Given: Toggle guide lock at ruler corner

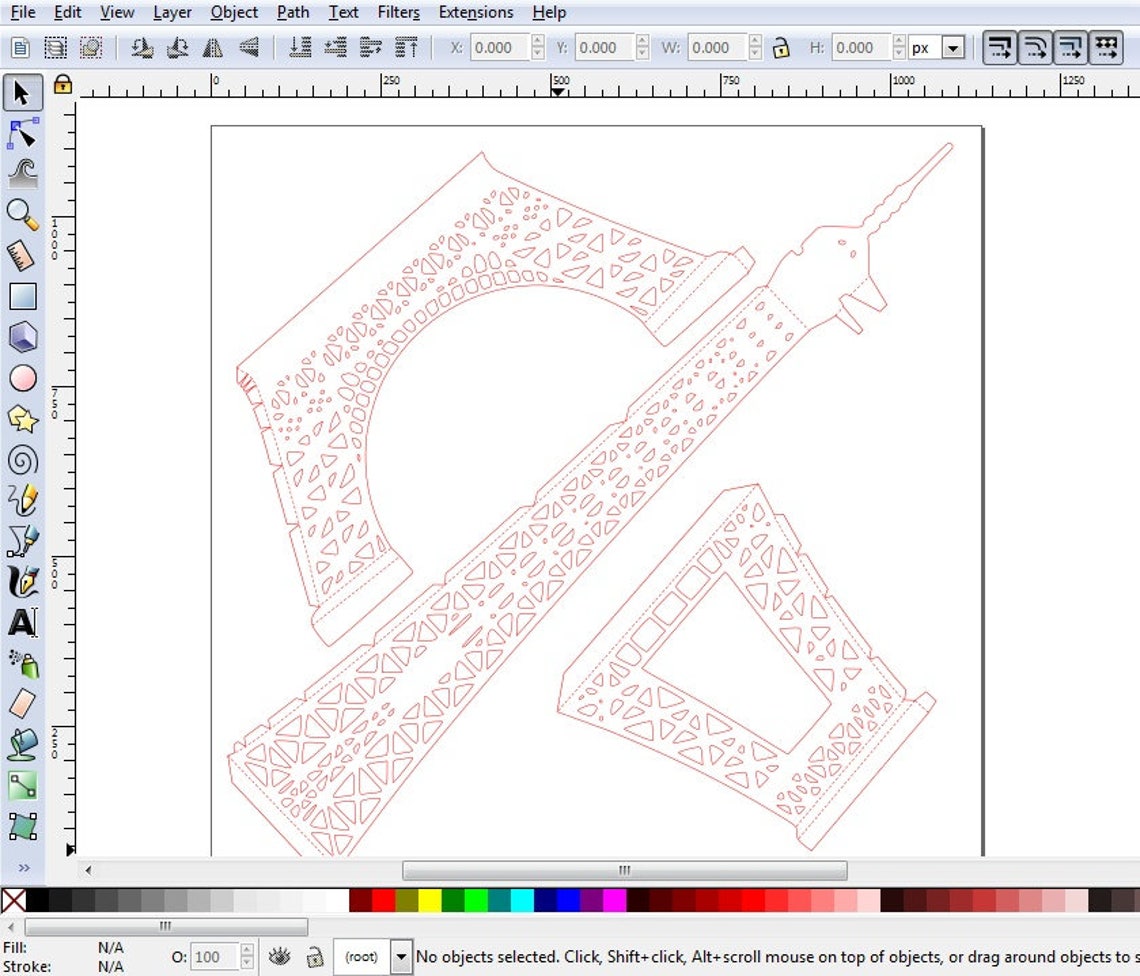Looking at the screenshot, I should point(63,84).
